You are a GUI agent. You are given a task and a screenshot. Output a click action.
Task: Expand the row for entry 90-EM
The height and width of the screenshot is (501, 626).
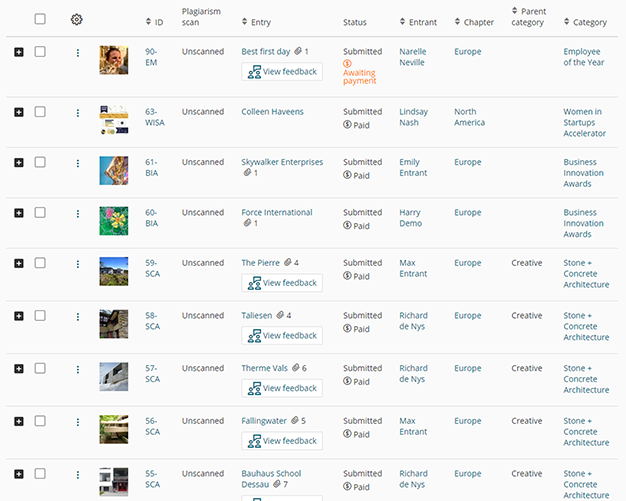coord(18,52)
